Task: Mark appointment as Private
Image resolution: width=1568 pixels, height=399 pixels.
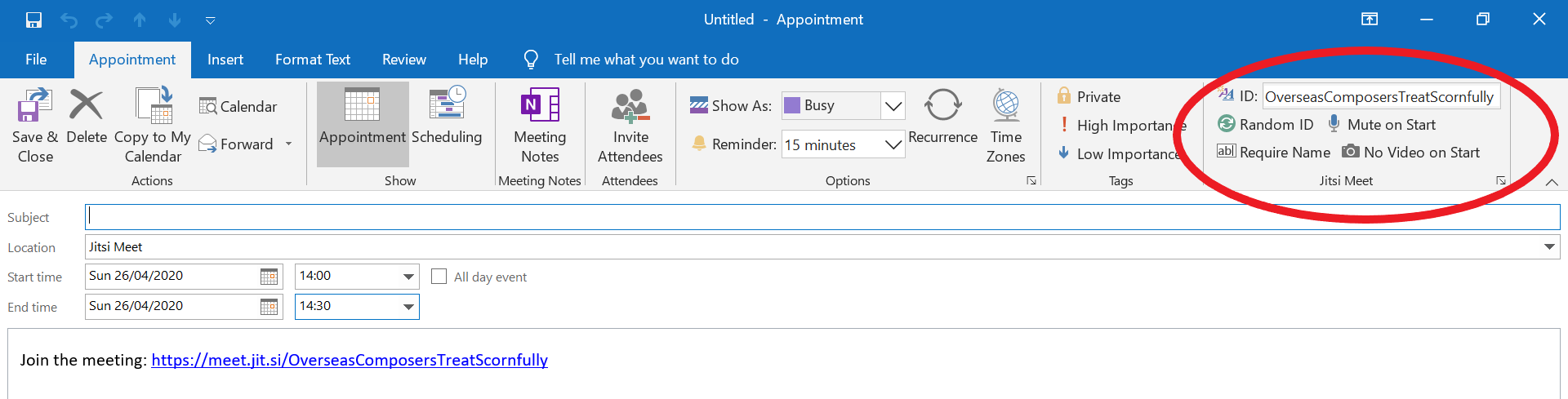Action: click(1089, 96)
